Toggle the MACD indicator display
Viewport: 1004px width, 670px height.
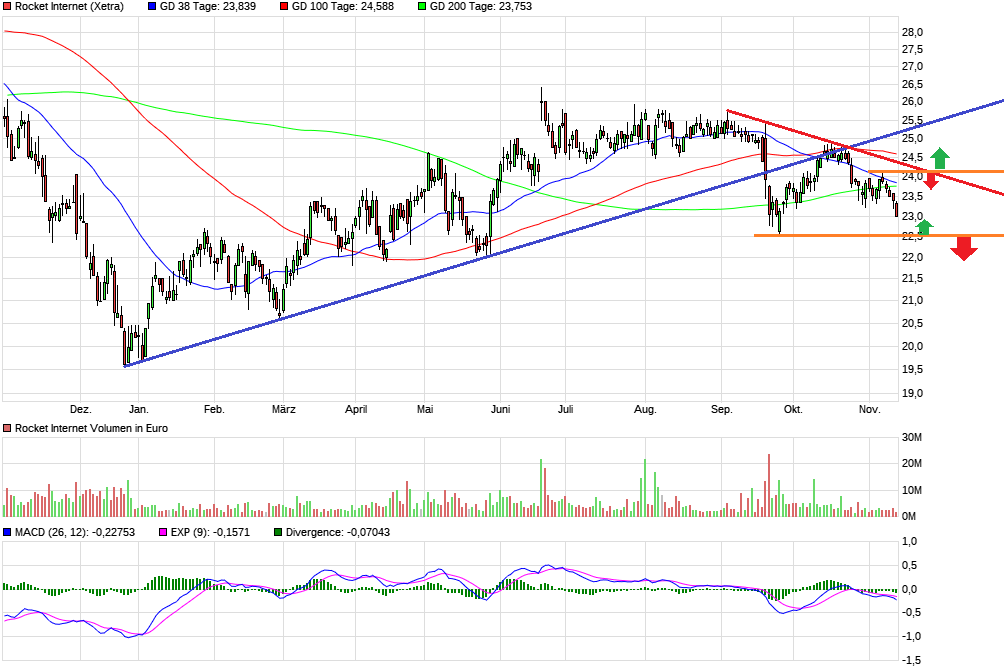[x=8, y=533]
